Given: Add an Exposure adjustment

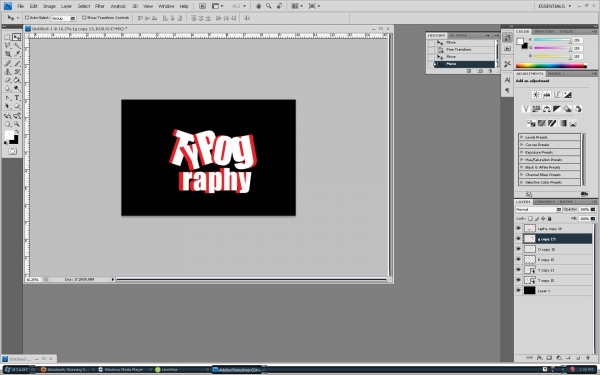Looking at the screenshot, I should pyautogui.click(x=567, y=95).
